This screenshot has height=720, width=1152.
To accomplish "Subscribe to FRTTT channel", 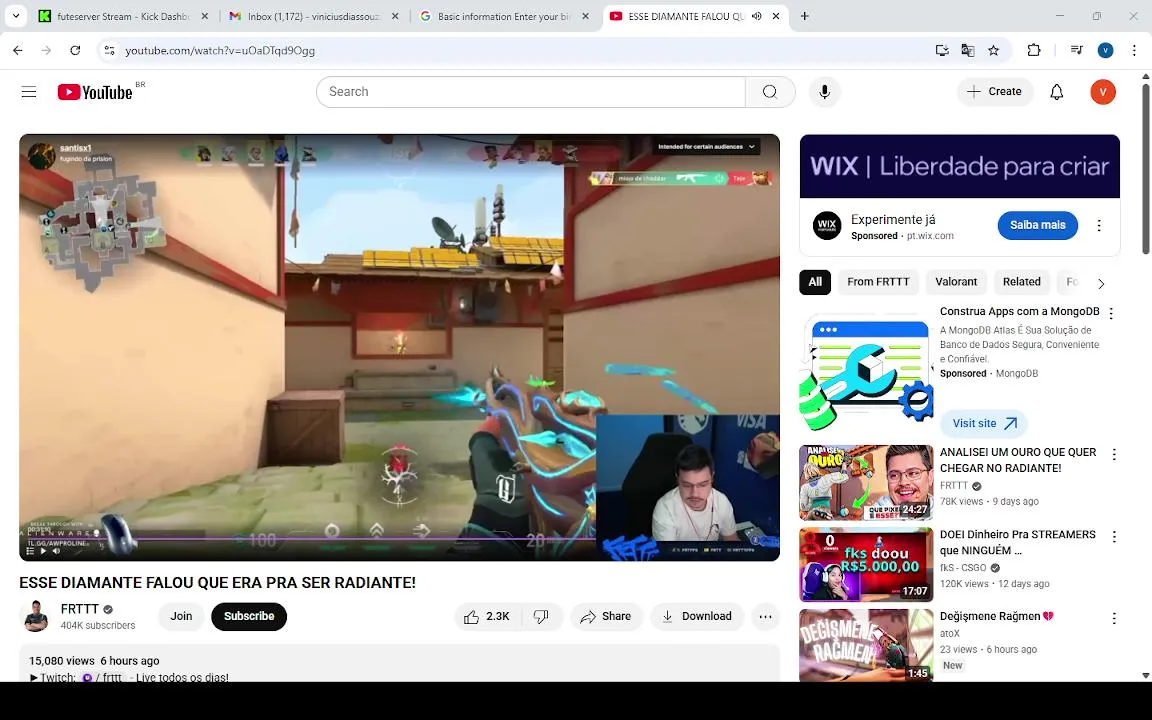I will [x=248, y=616].
